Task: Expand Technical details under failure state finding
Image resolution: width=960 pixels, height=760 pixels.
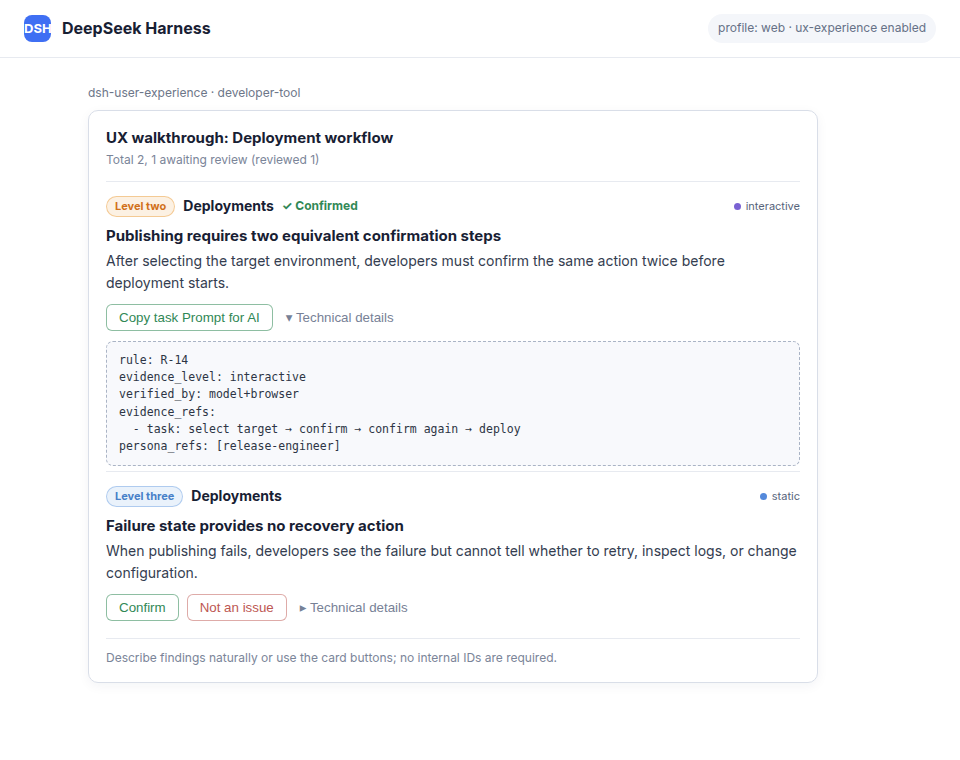Action: point(353,608)
